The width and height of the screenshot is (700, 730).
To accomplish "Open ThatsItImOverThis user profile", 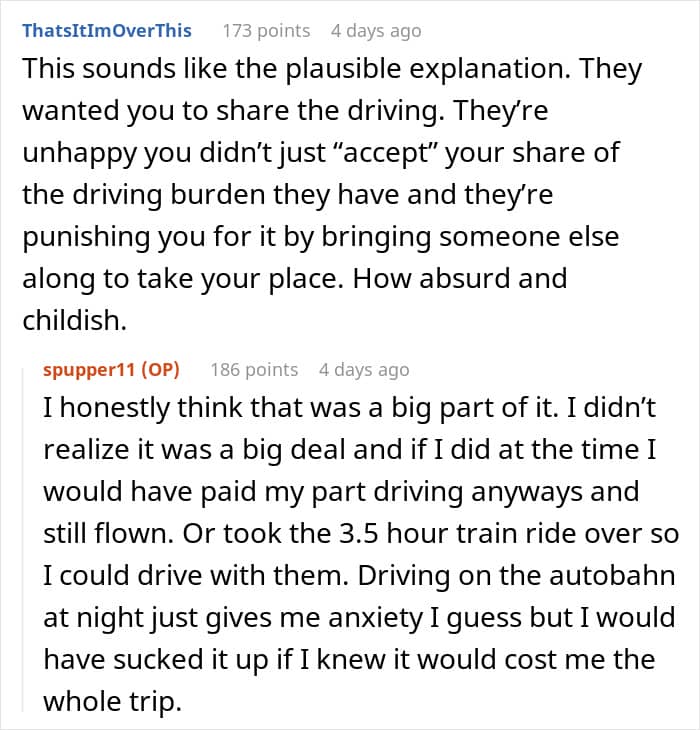I will point(106,31).
